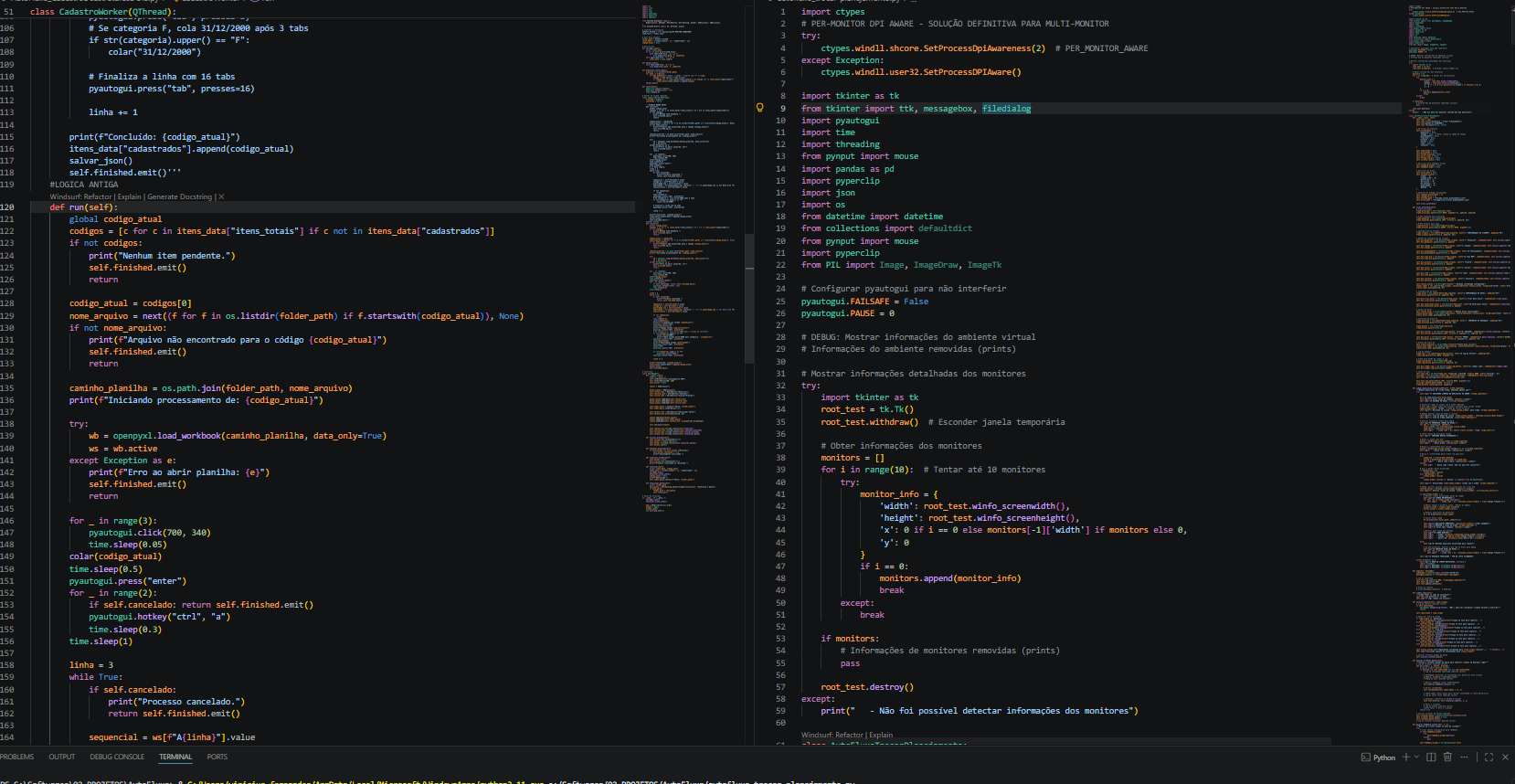Click 'import json' line in right editor
This screenshot has height=784, width=1515.
828,193
